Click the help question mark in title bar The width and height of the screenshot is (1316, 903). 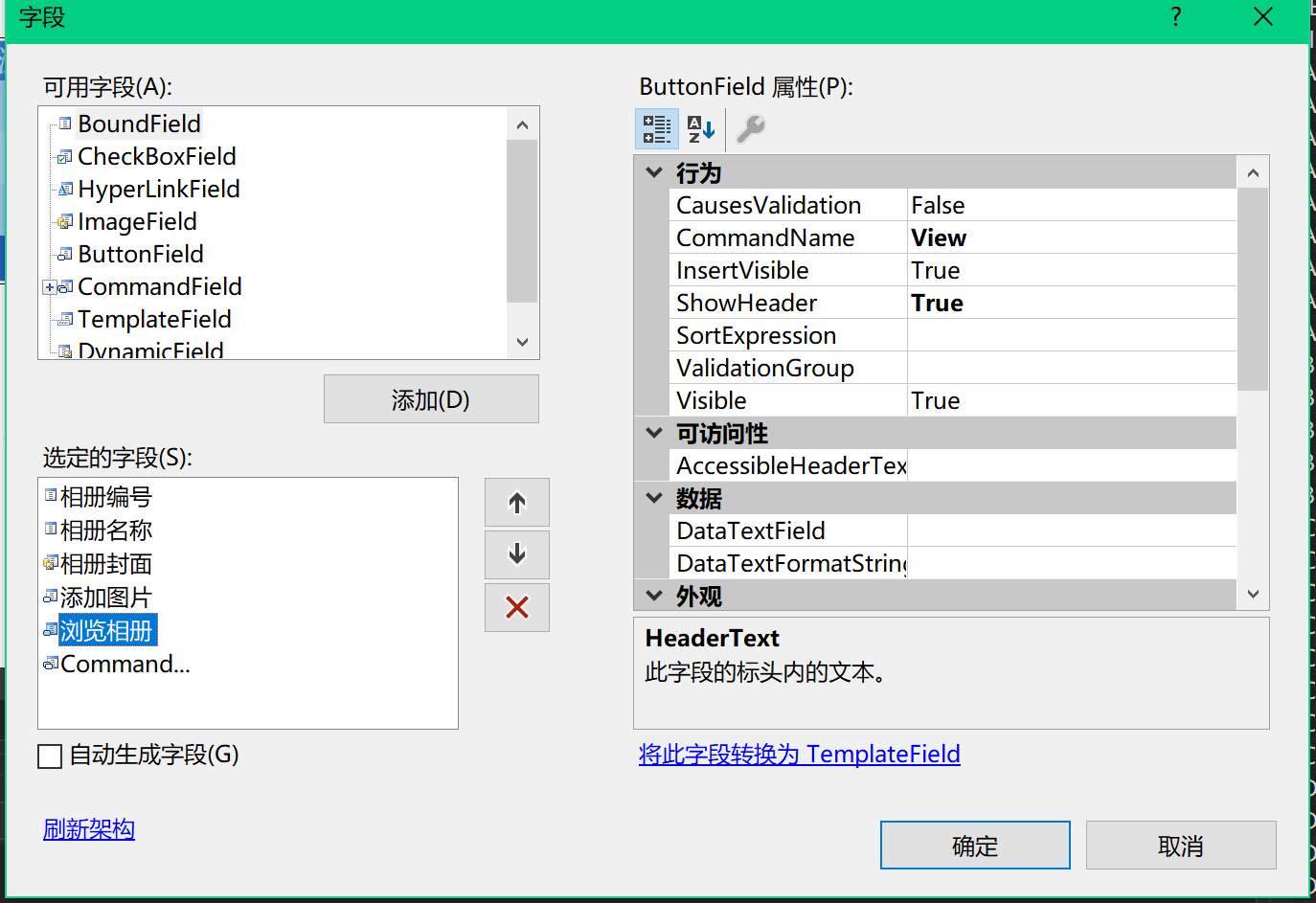click(x=1176, y=17)
